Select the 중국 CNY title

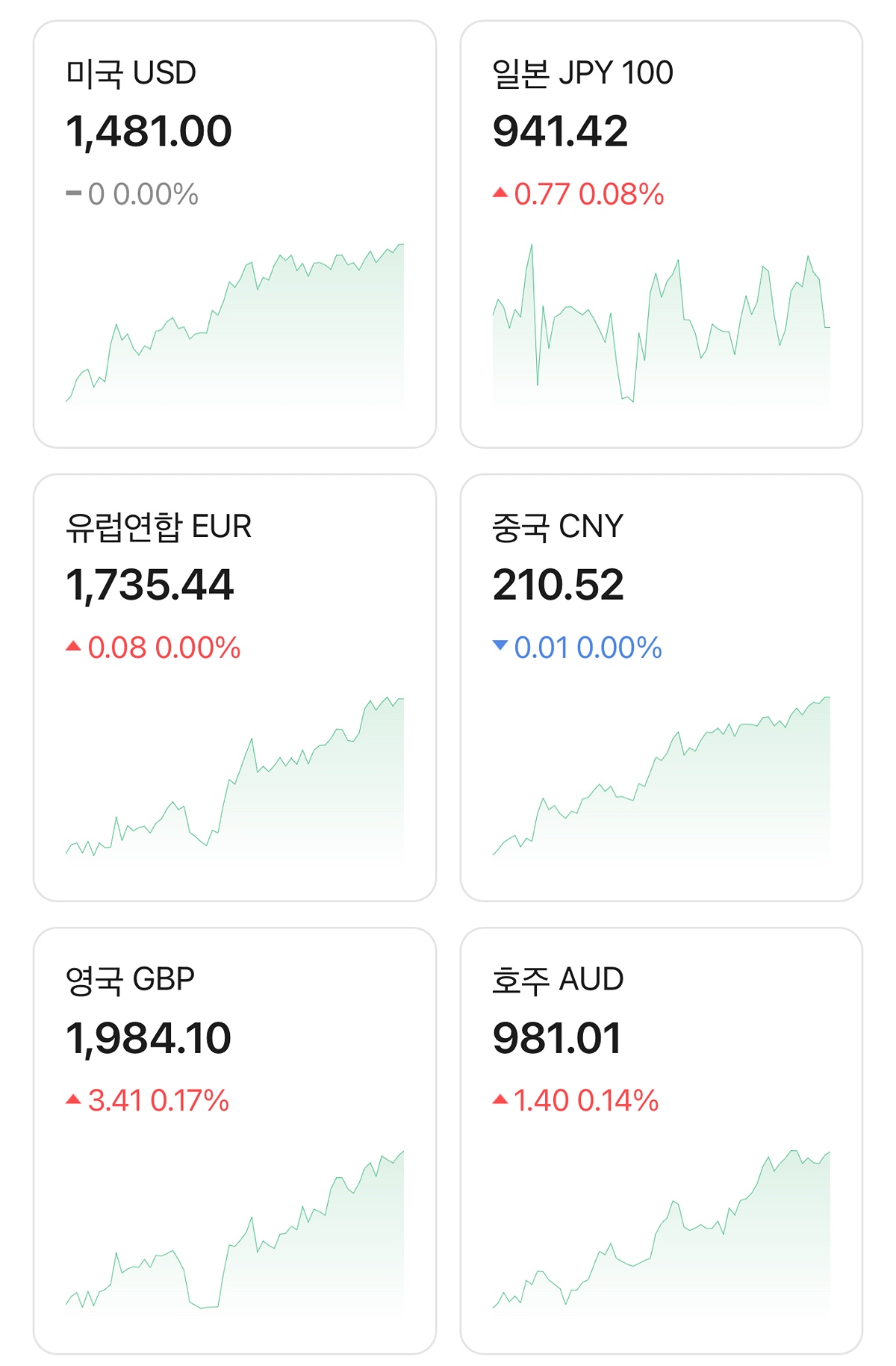click(557, 527)
